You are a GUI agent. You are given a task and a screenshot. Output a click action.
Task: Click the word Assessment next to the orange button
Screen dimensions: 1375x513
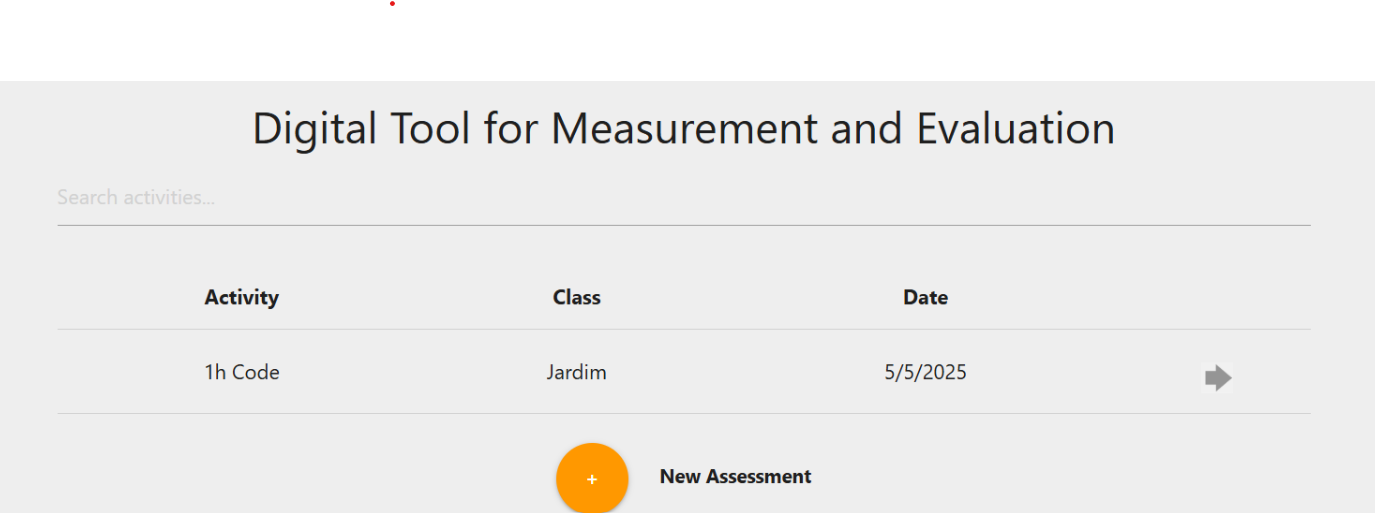(x=759, y=477)
